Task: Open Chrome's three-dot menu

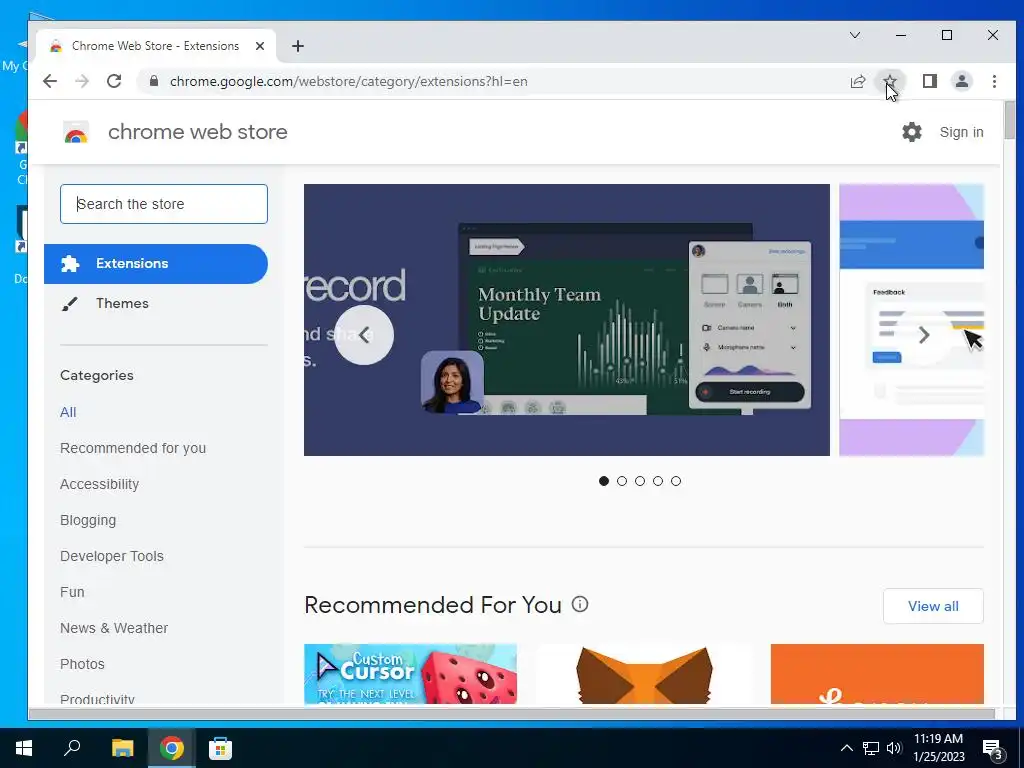Action: 994,81
